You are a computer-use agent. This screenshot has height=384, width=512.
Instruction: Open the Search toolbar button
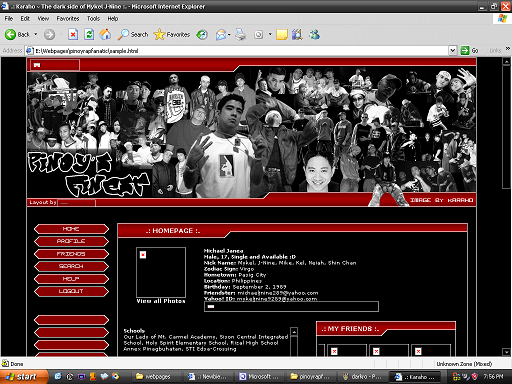133,34
